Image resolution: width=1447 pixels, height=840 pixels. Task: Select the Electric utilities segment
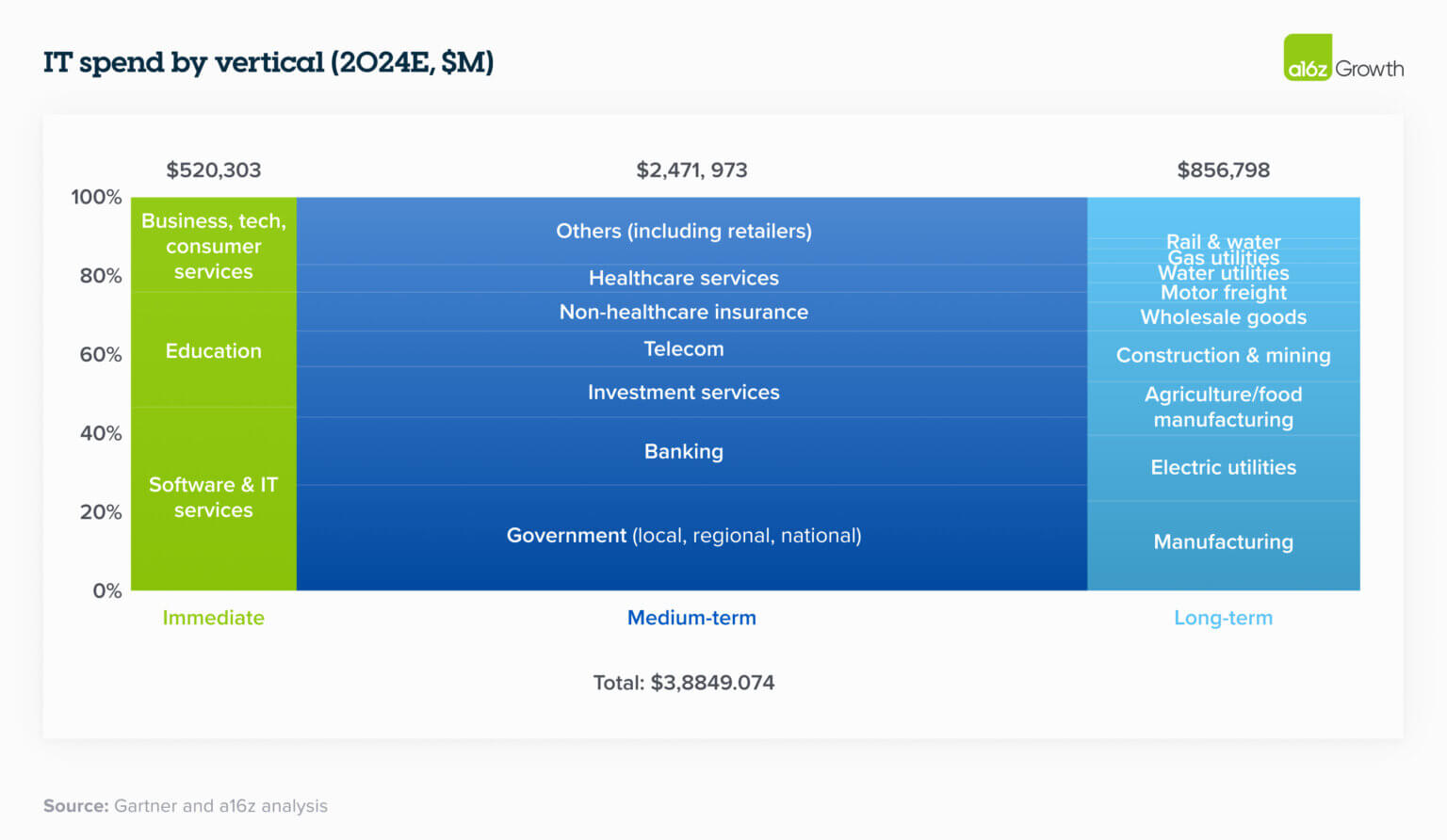(1224, 467)
